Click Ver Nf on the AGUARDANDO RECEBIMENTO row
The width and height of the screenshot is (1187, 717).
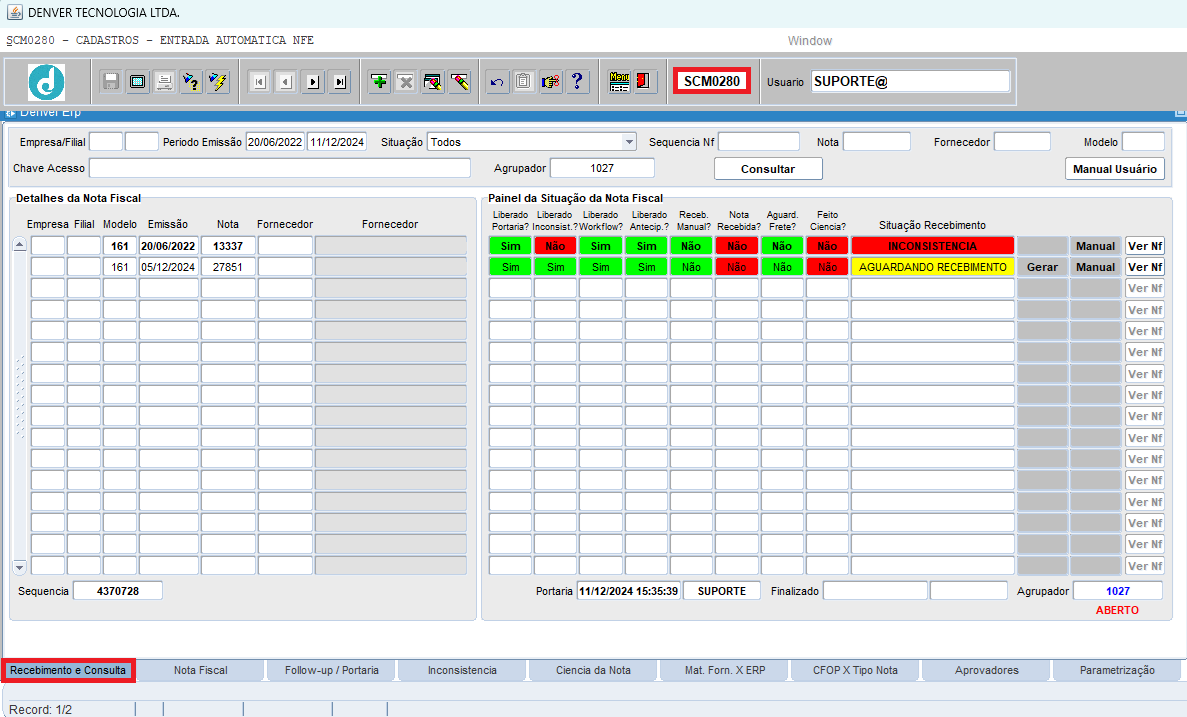pyautogui.click(x=1145, y=267)
